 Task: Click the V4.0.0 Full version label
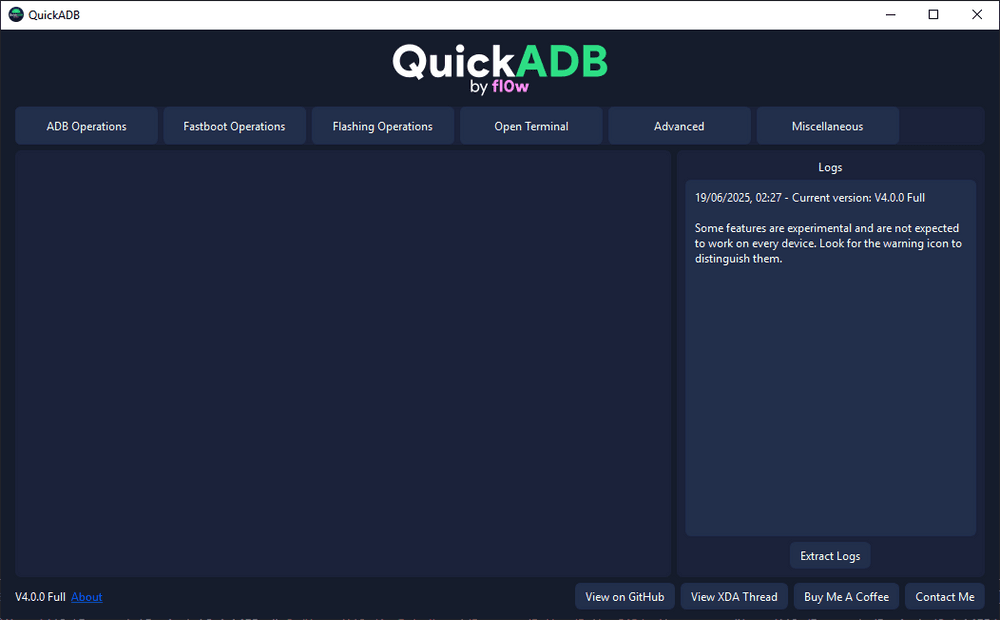pos(40,597)
